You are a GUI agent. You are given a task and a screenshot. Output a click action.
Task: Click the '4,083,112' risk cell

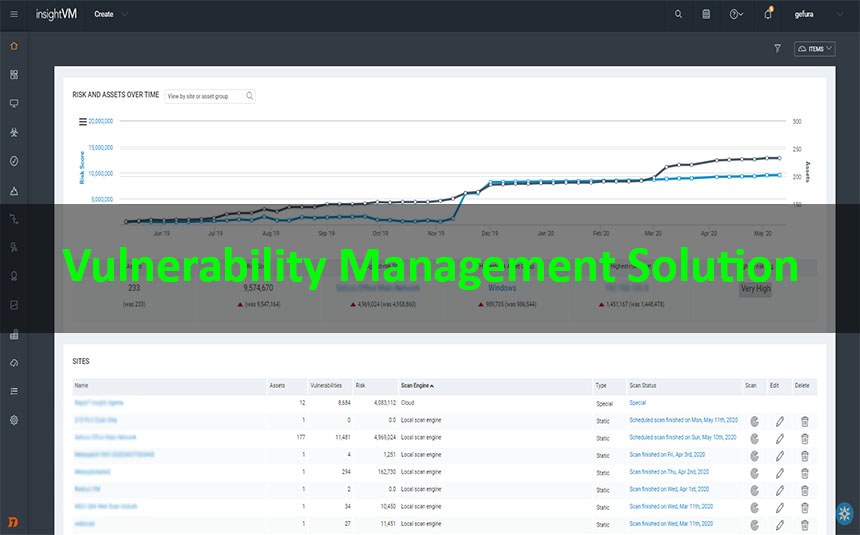384,403
